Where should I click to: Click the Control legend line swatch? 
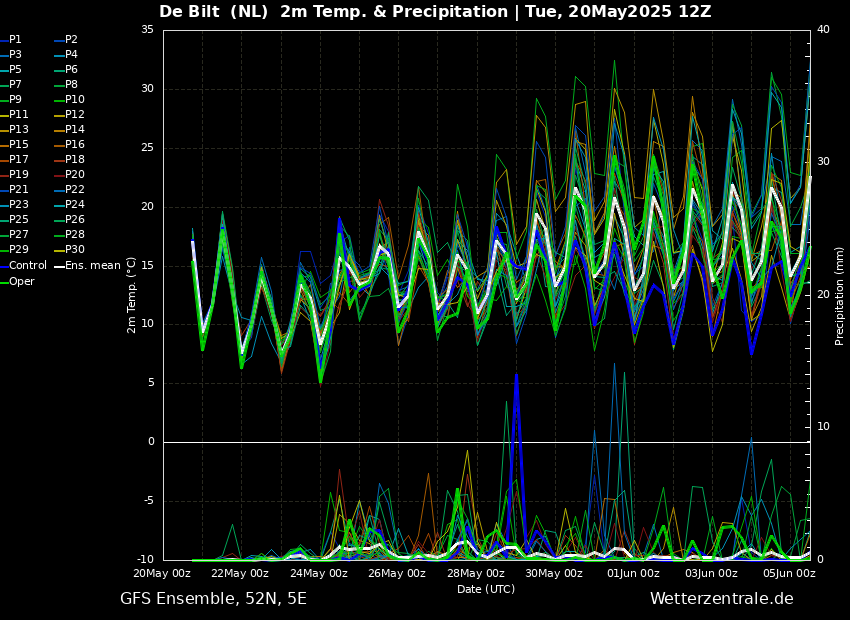pyautogui.click(x=4, y=266)
